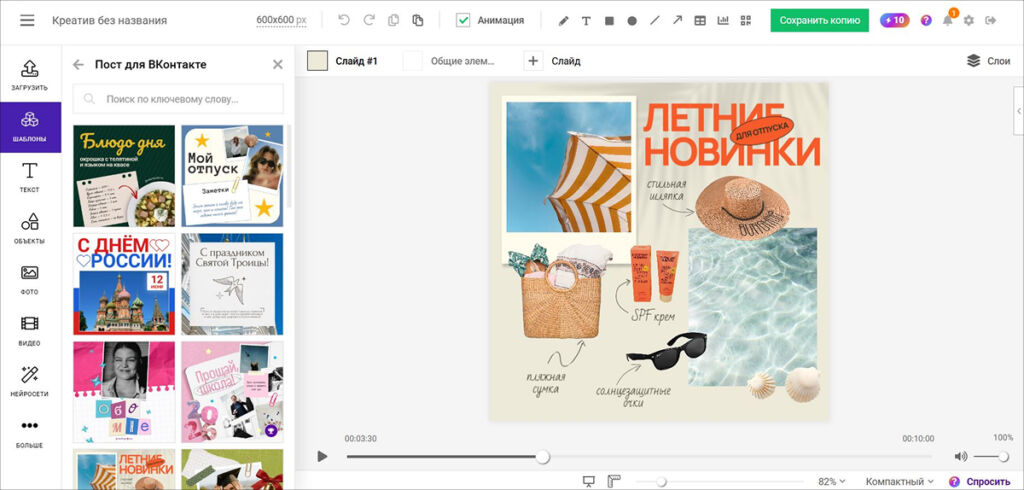Select the Слайд #1 tab
This screenshot has height=490, width=1024.
(357, 61)
